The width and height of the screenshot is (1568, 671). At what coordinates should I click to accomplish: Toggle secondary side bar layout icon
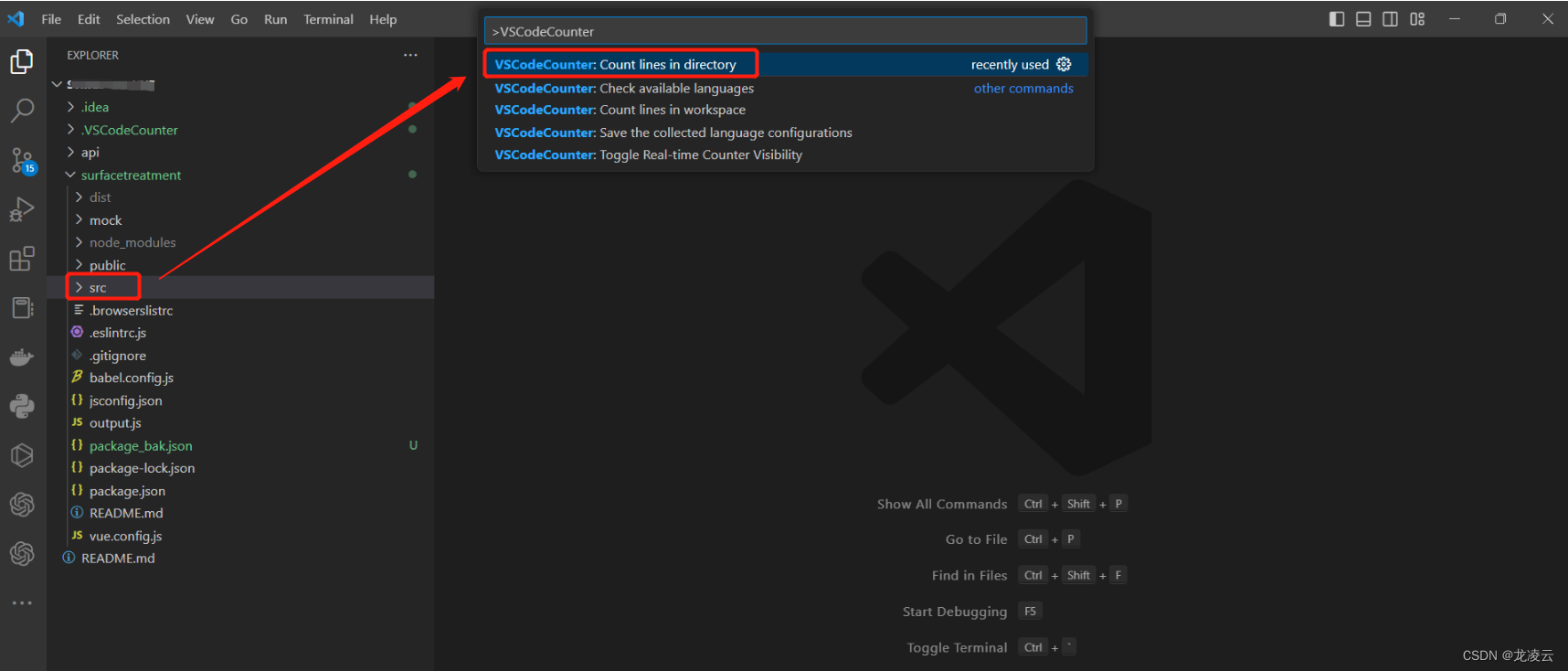pyautogui.click(x=1390, y=19)
